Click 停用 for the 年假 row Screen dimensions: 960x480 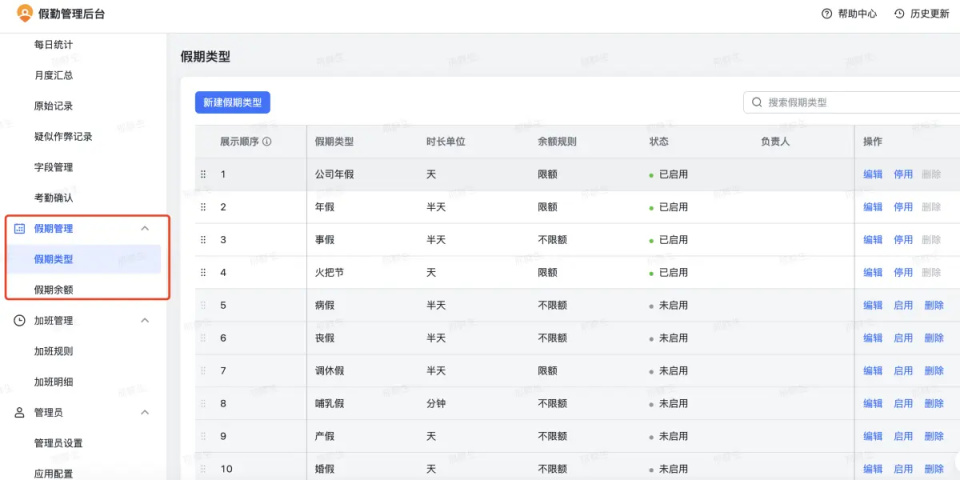[903, 207]
